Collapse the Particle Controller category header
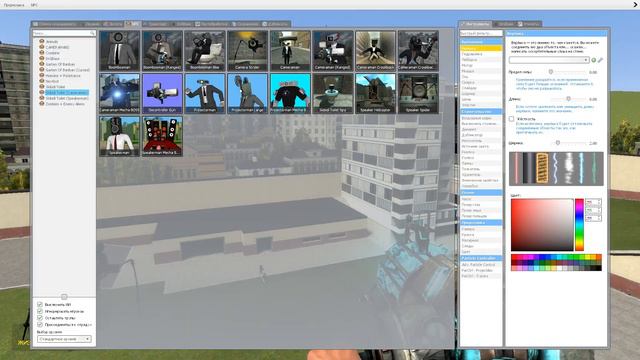640x360 pixels. tap(481, 258)
